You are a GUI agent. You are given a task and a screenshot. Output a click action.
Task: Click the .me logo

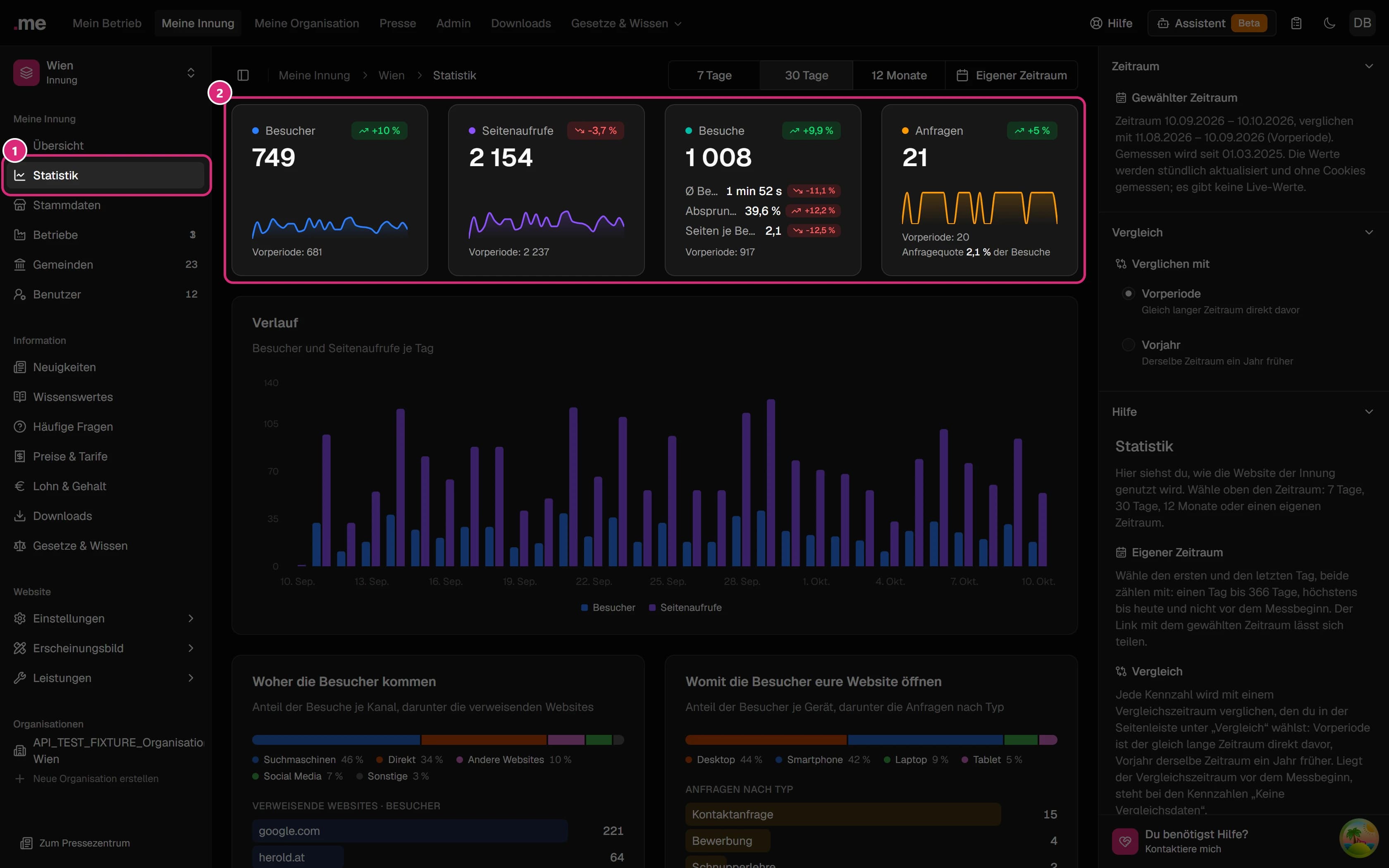[30, 23]
